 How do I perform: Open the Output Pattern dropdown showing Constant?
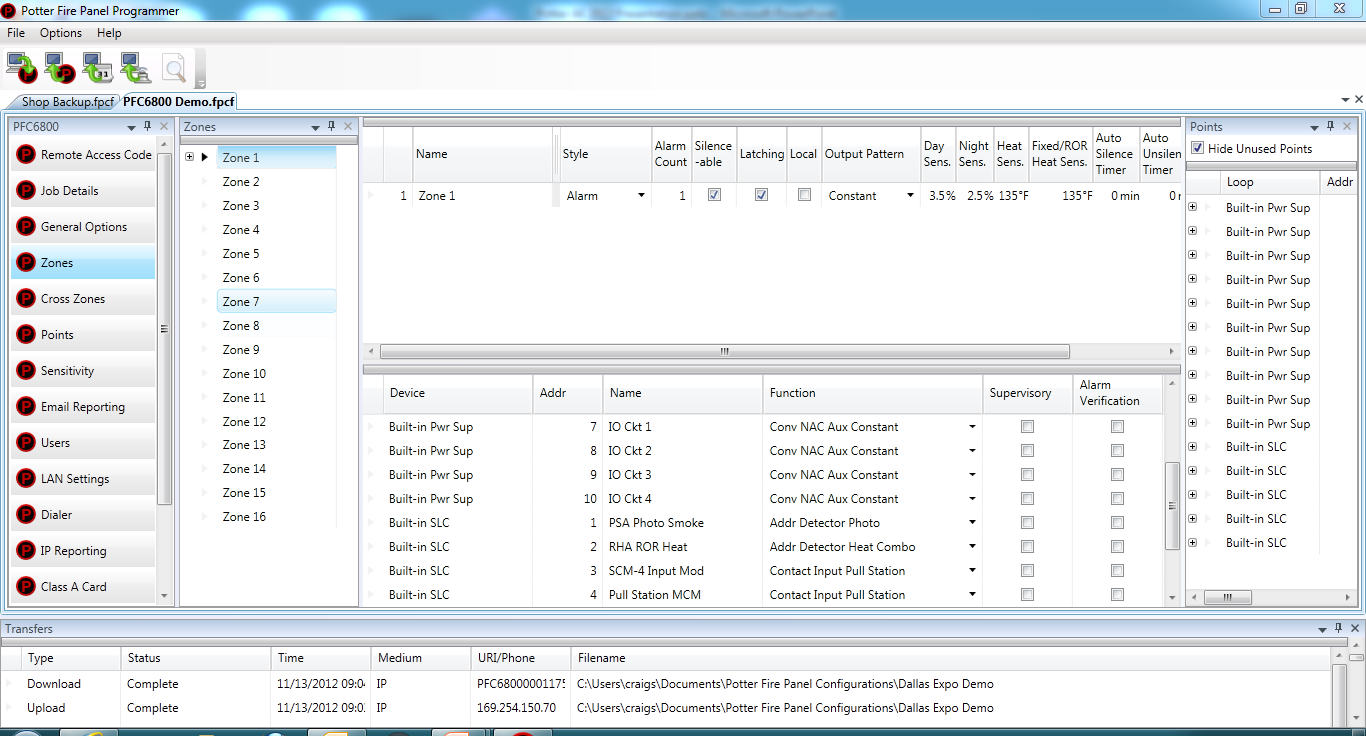point(910,196)
